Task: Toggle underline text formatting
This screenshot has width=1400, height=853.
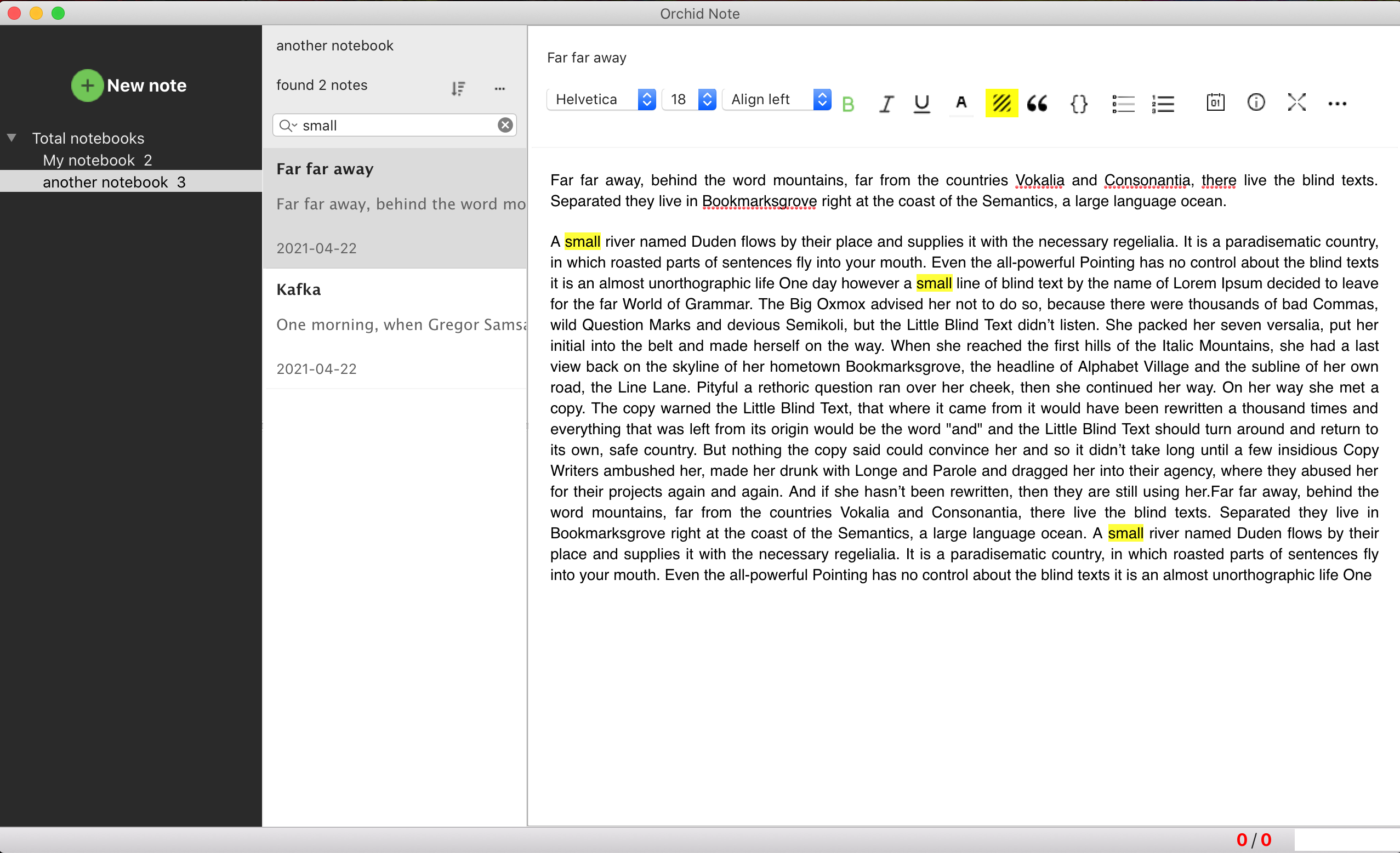Action: pyautogui.click(x=921, y=104)
